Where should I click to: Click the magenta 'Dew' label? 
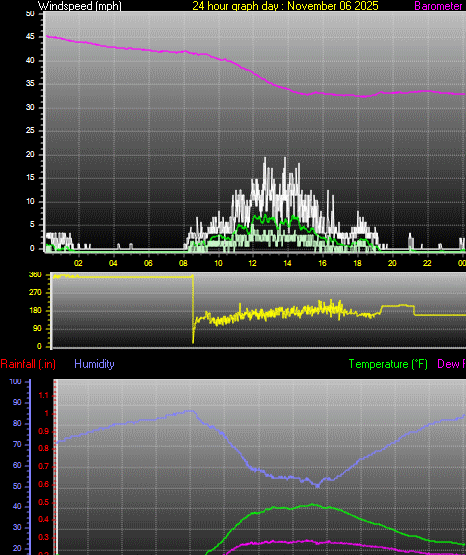click(x=447, y=364)
